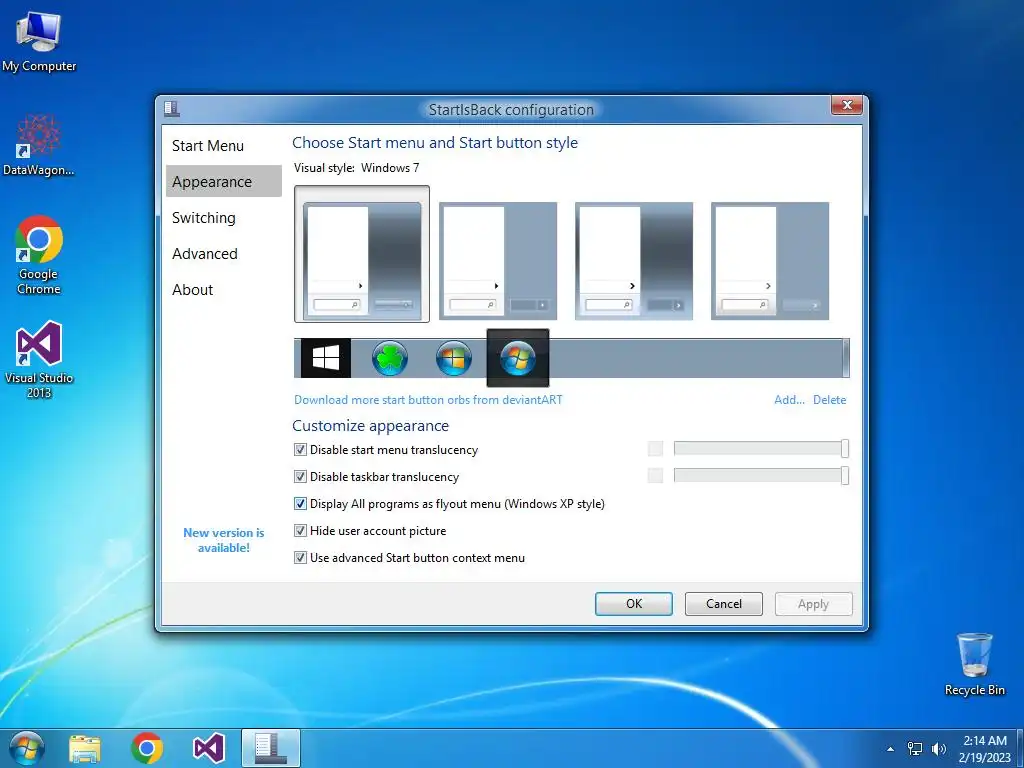Select the second flat start menu style
Viewport: 1024px width, 768px height.
coord(498,261)
